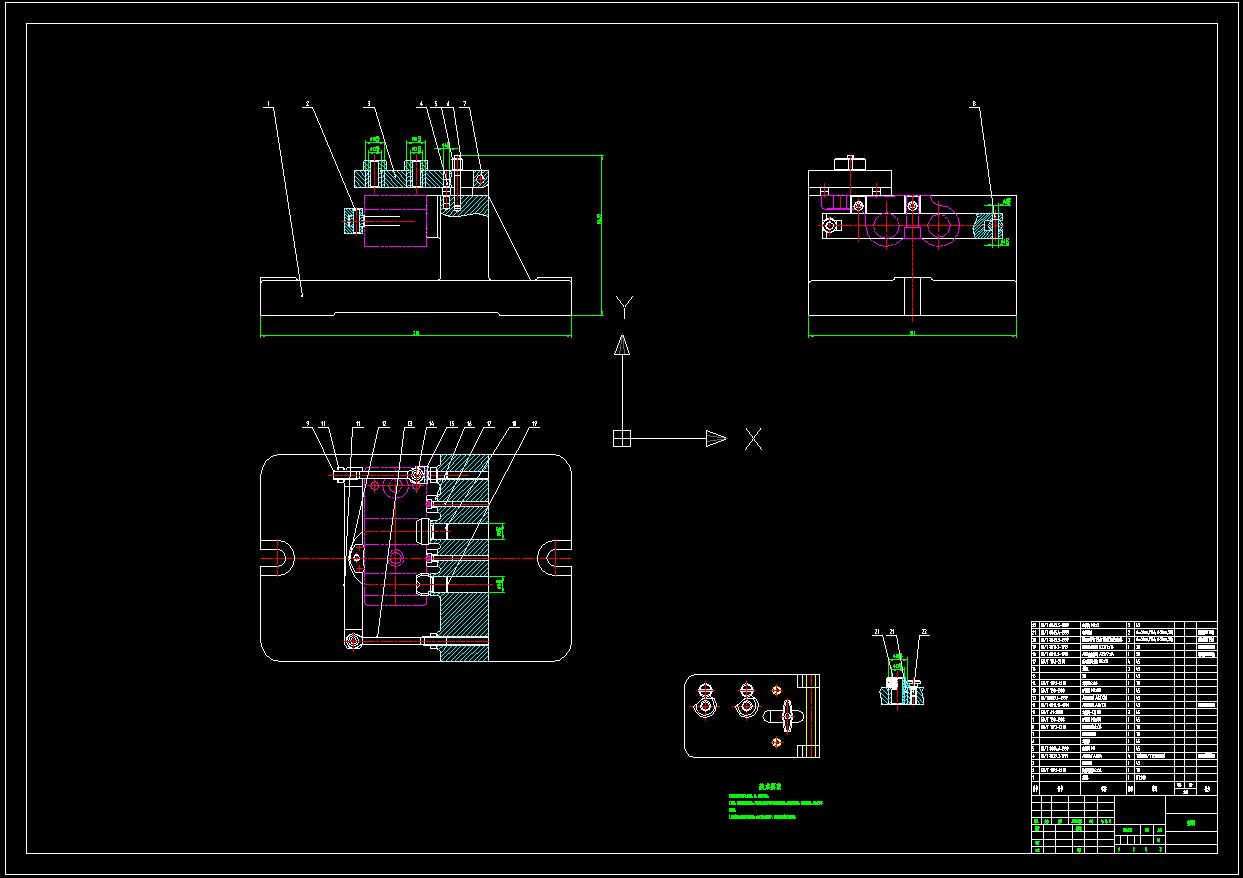Click the small auxiliary plate view
Viewport: 1243px width, 878px height.
(752, 715)
